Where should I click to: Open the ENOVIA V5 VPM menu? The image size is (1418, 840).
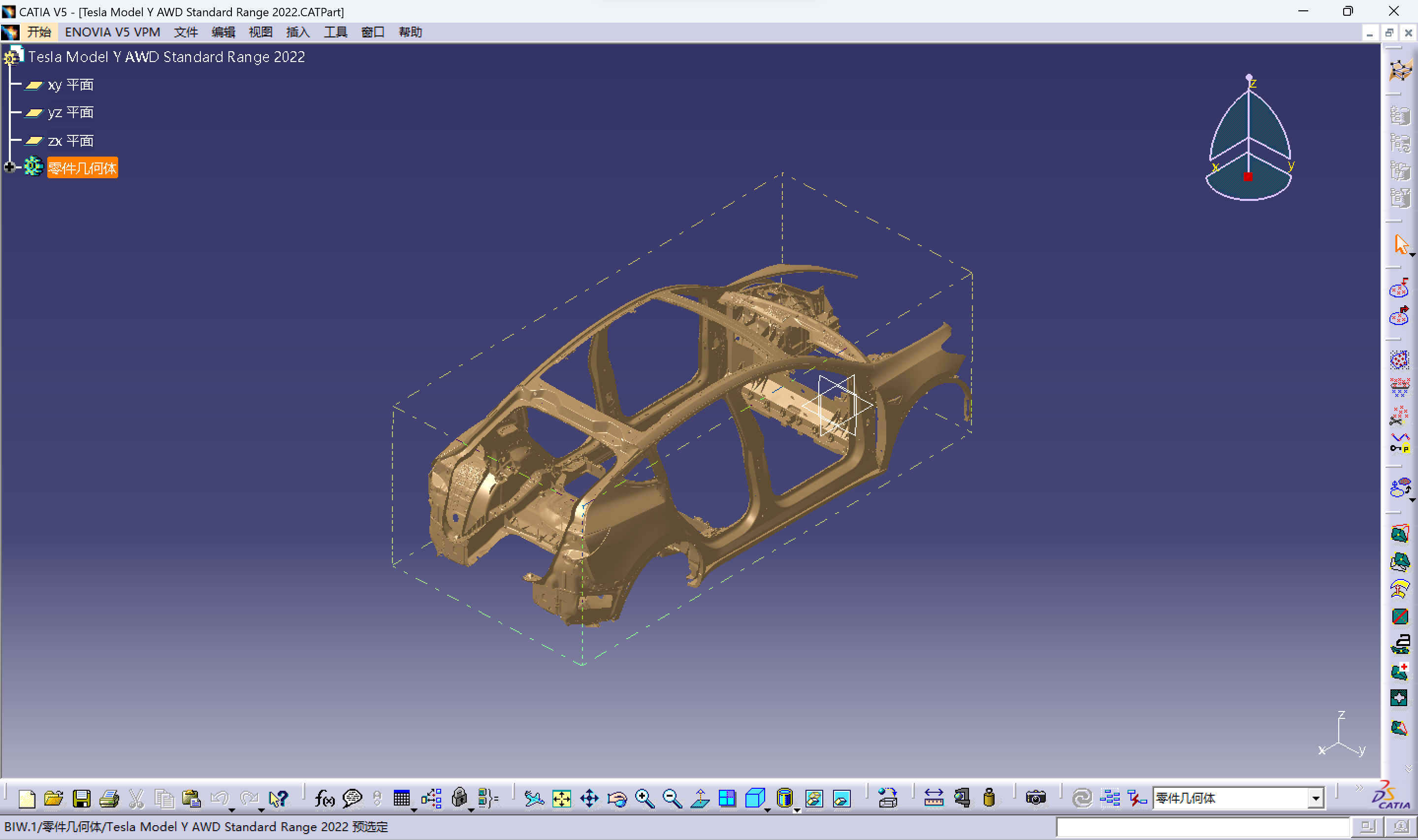tap(113, 32)
